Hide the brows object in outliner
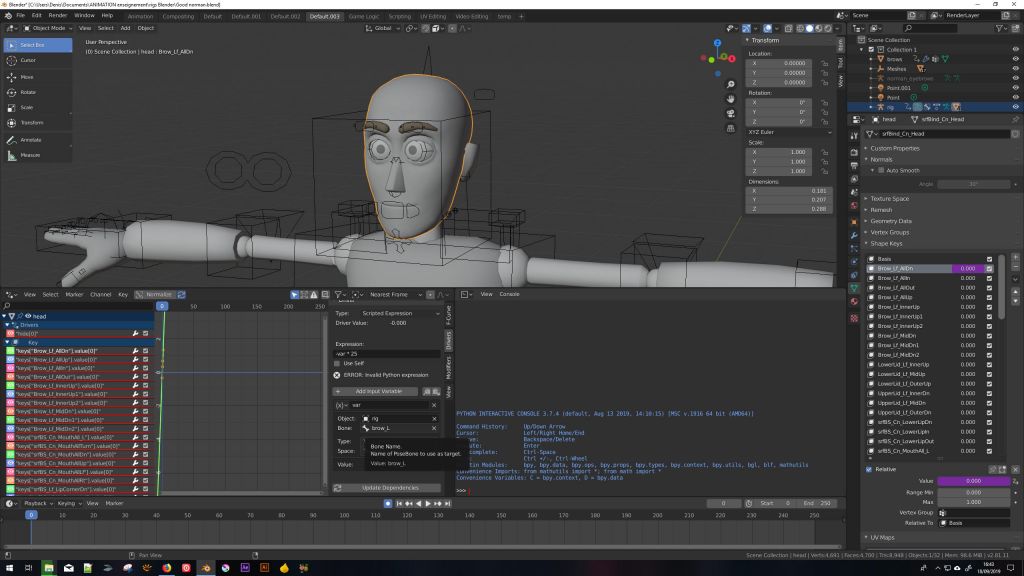Image resolution: width=1024 pixels, height=576 pixels. coord(1015,59)
